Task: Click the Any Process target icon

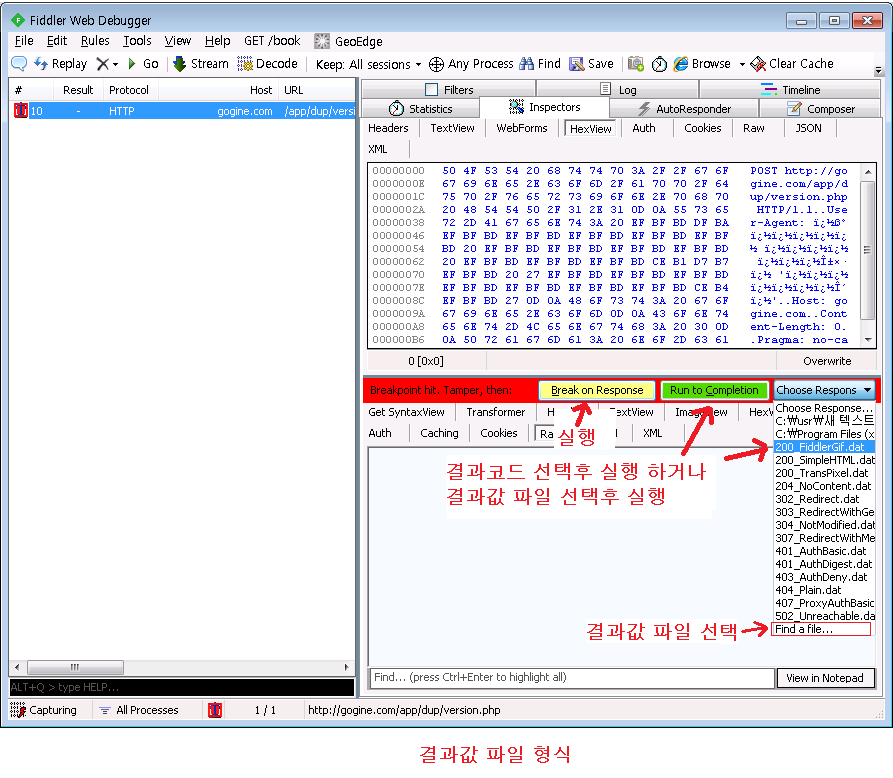Action: (x=436, y=64)
